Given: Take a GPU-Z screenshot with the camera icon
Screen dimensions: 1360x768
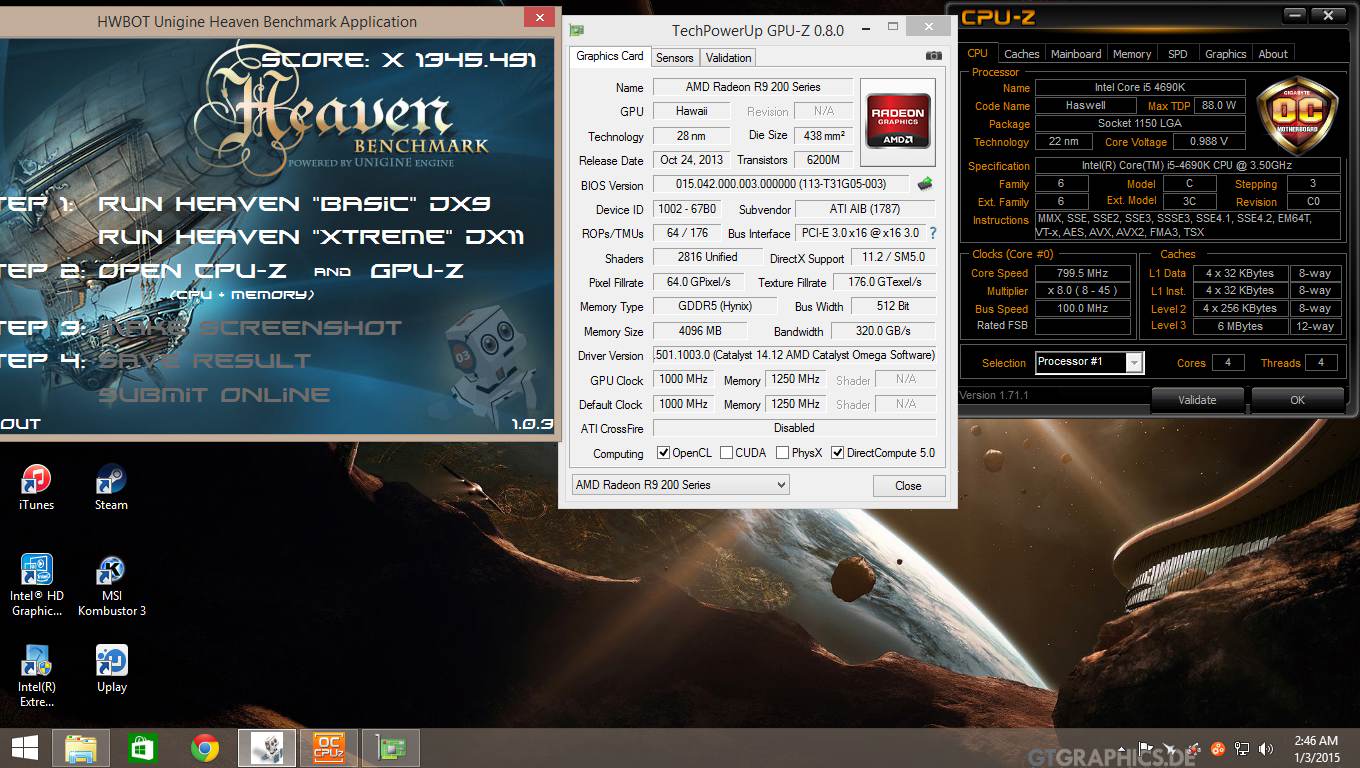Looking at the screenshot, I should (933, 57).
